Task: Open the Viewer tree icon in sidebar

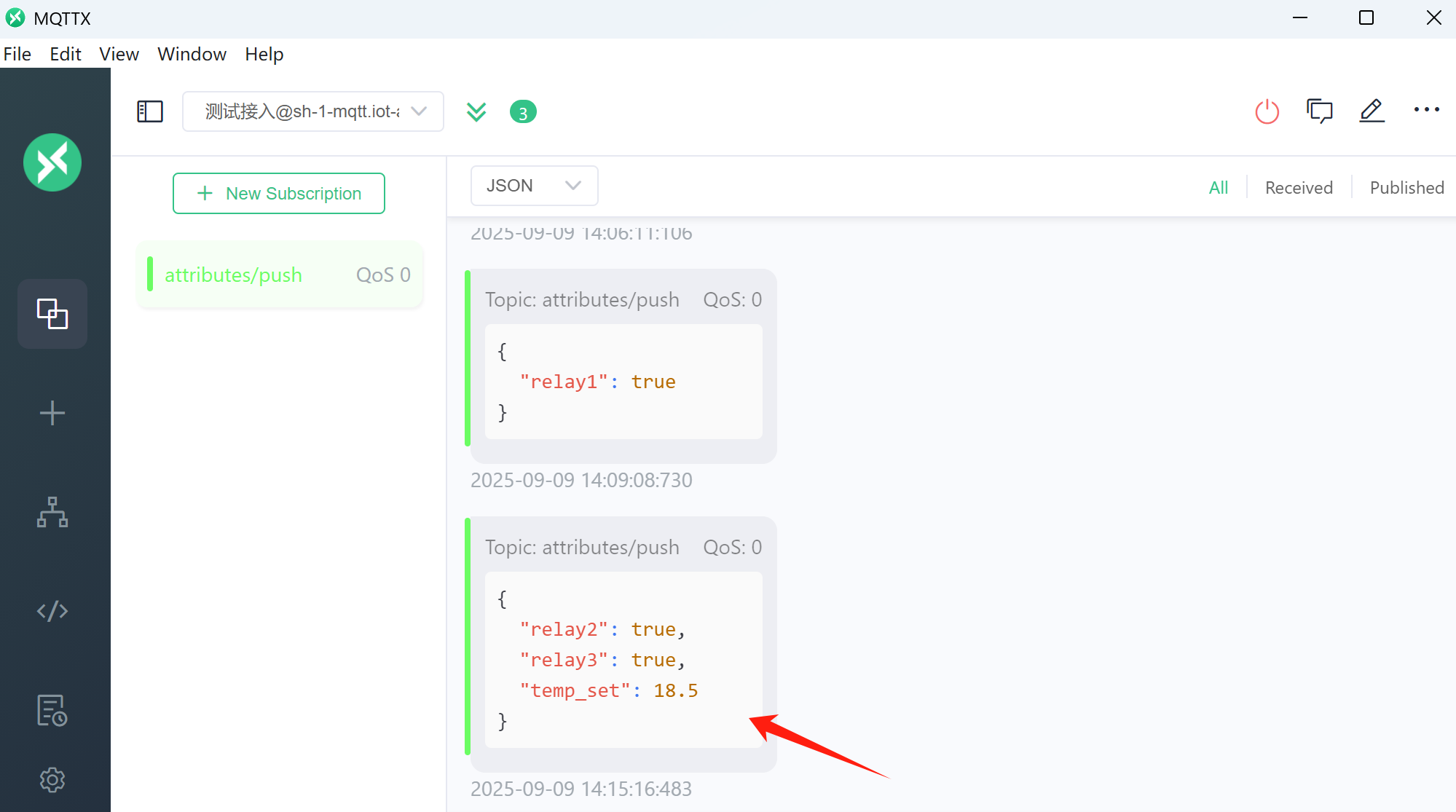Action: pyautogui.click(x=52, y=512)
